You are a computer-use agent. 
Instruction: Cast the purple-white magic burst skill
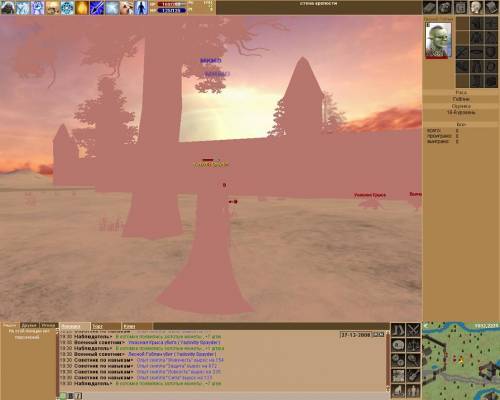tap(37, 7)
